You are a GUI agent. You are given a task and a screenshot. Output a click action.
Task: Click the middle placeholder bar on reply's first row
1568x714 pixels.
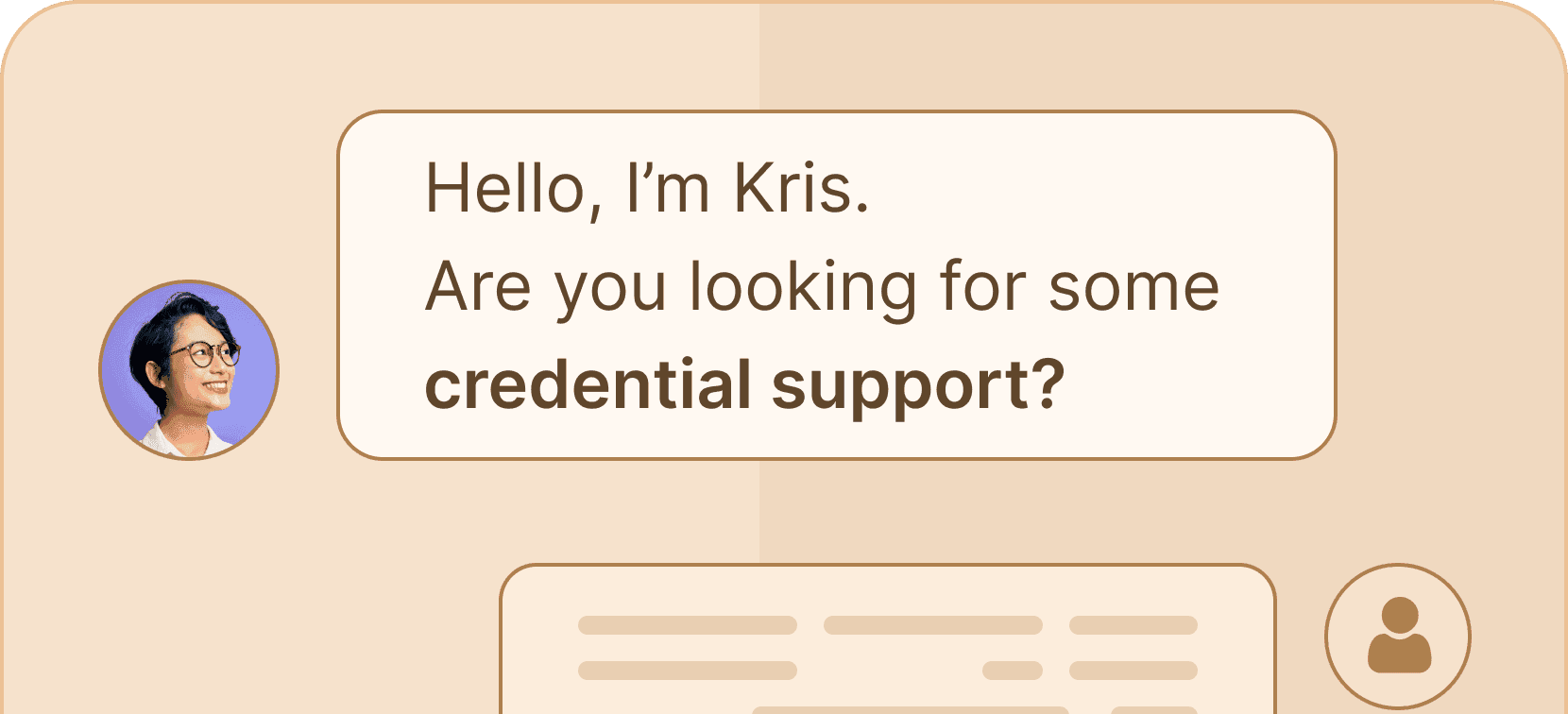932,625
